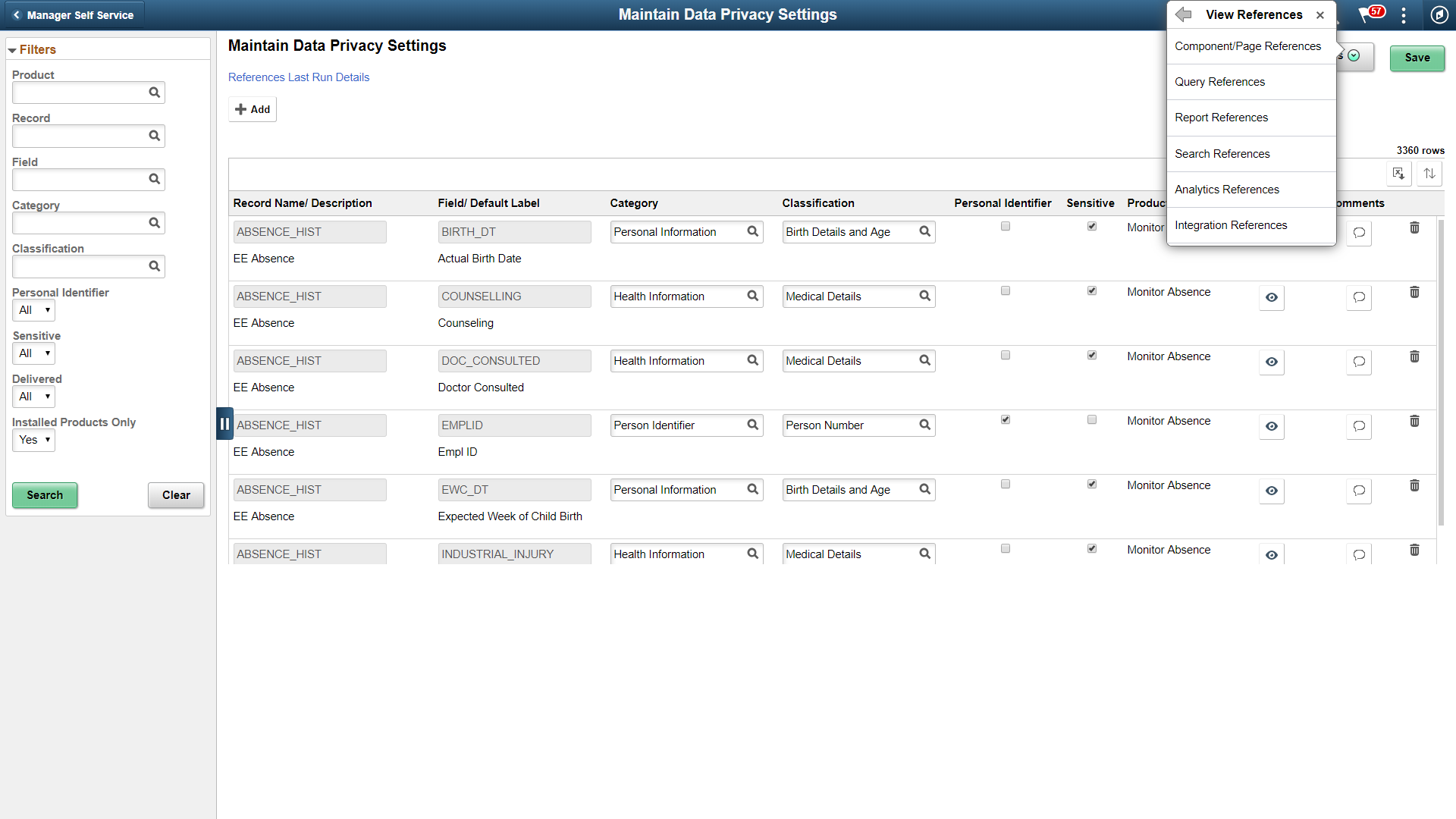The height and width of the screenshot is (819, 1456).
Task: Click the Actions three-dot menu icon
Action: 1404,14
